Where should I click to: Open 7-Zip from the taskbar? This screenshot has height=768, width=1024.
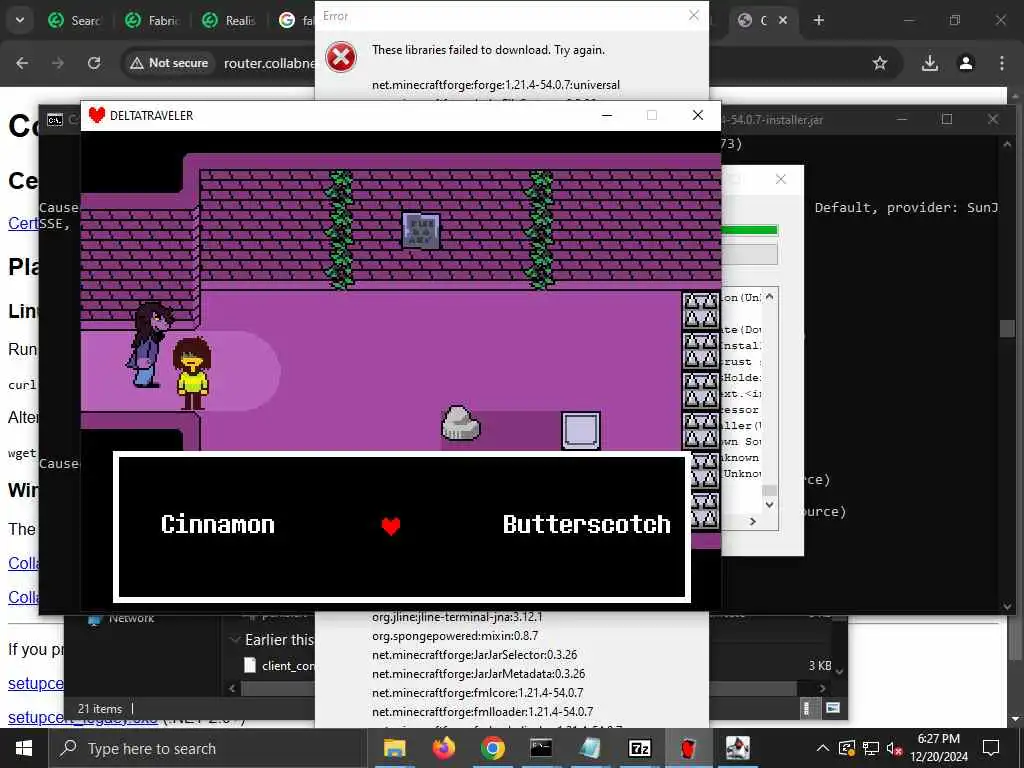coord(639,748)
